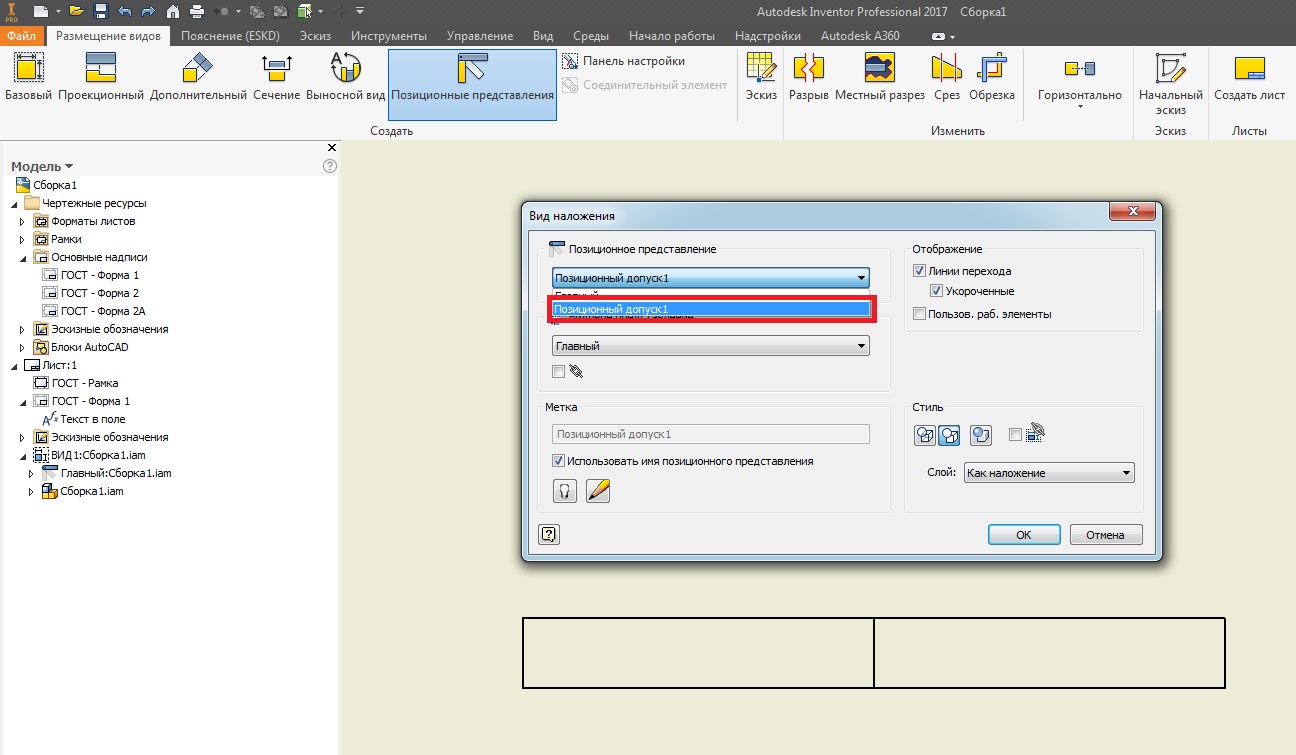Expand Форматы листов tree node
1296x755 pixels.
click(22, 221)
